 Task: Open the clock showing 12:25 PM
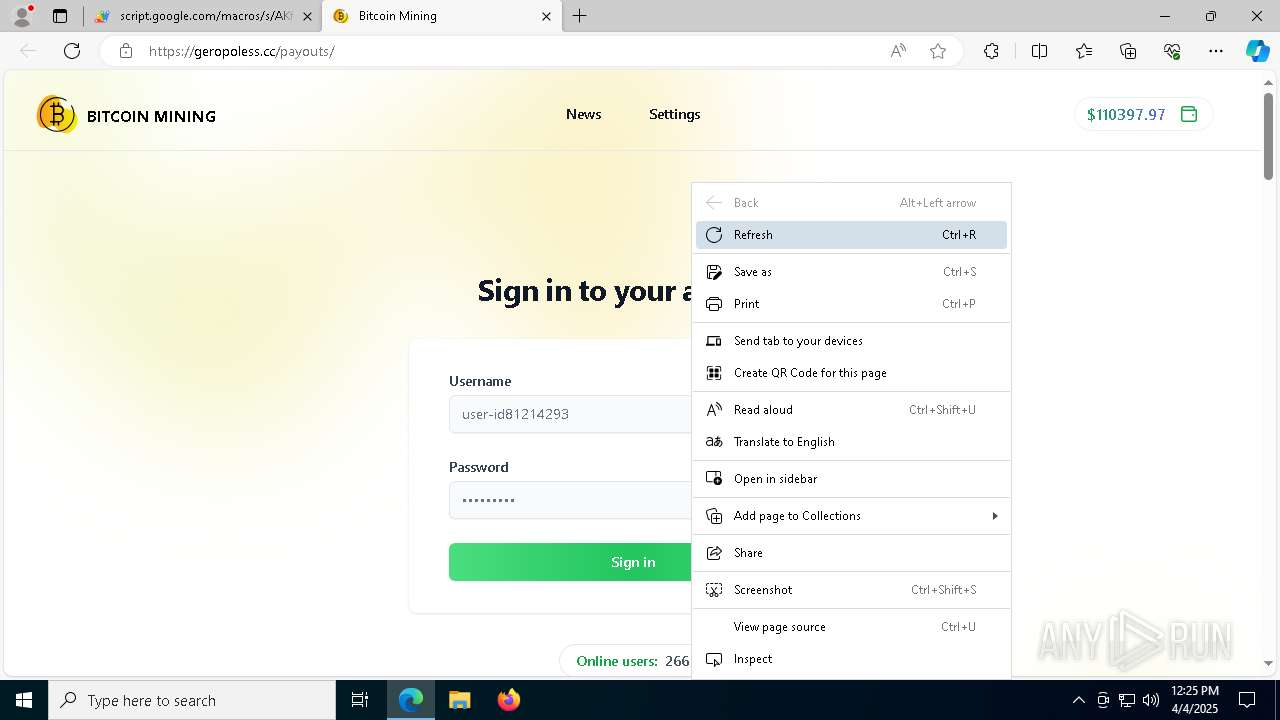1194,700
